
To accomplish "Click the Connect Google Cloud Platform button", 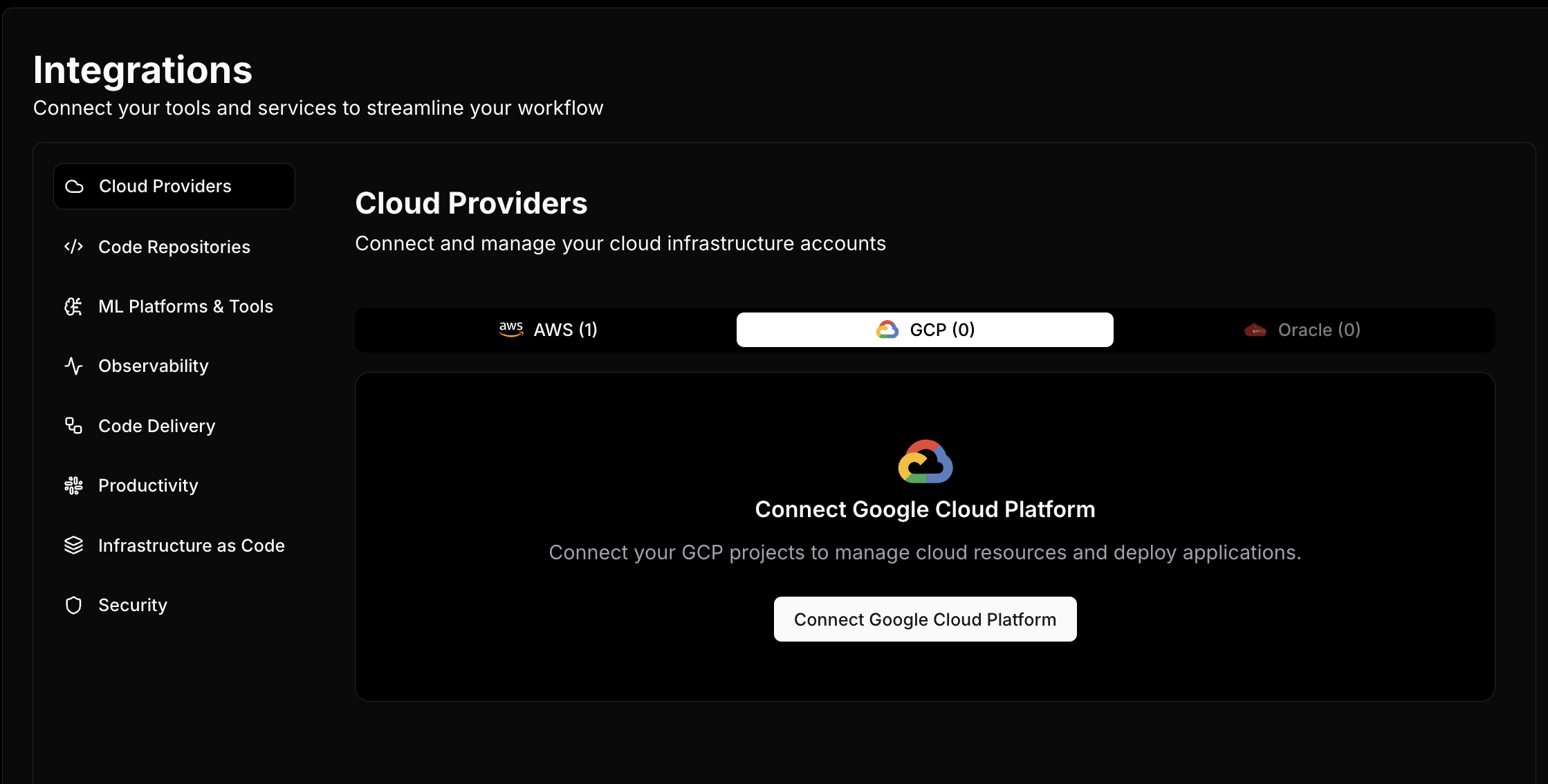I will [925, 619].
